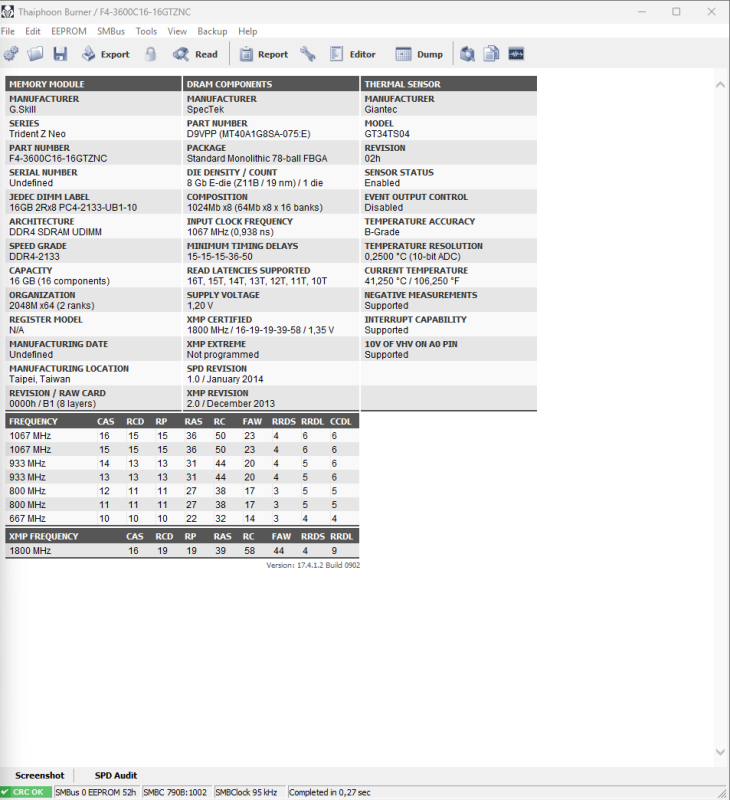Click the copy report pages icon

tap(491, 54)
